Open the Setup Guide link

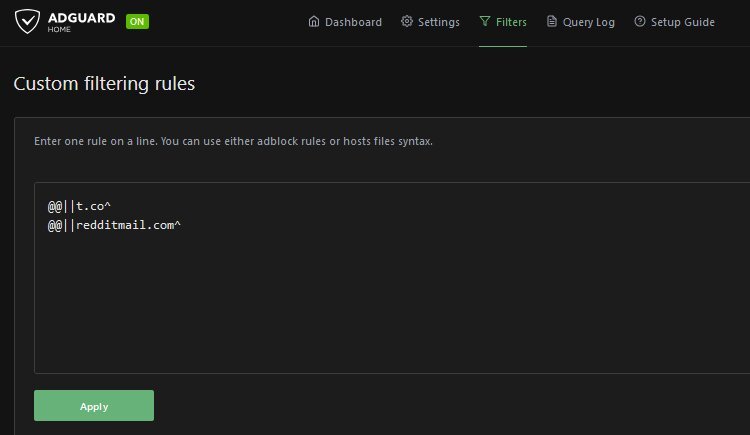[x=682, y=22]
